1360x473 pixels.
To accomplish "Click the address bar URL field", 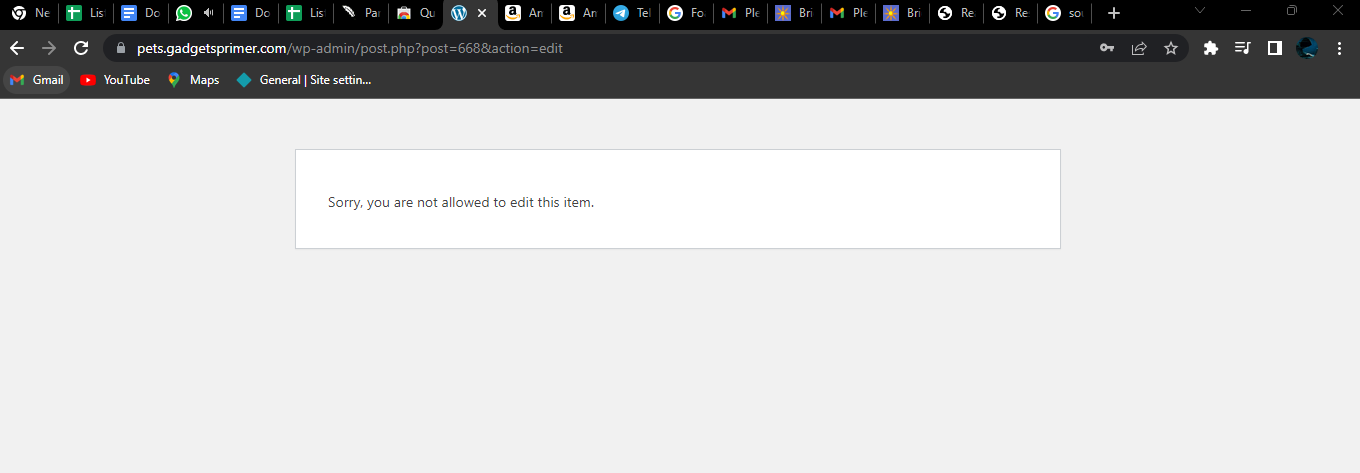I will click(600, 48).
